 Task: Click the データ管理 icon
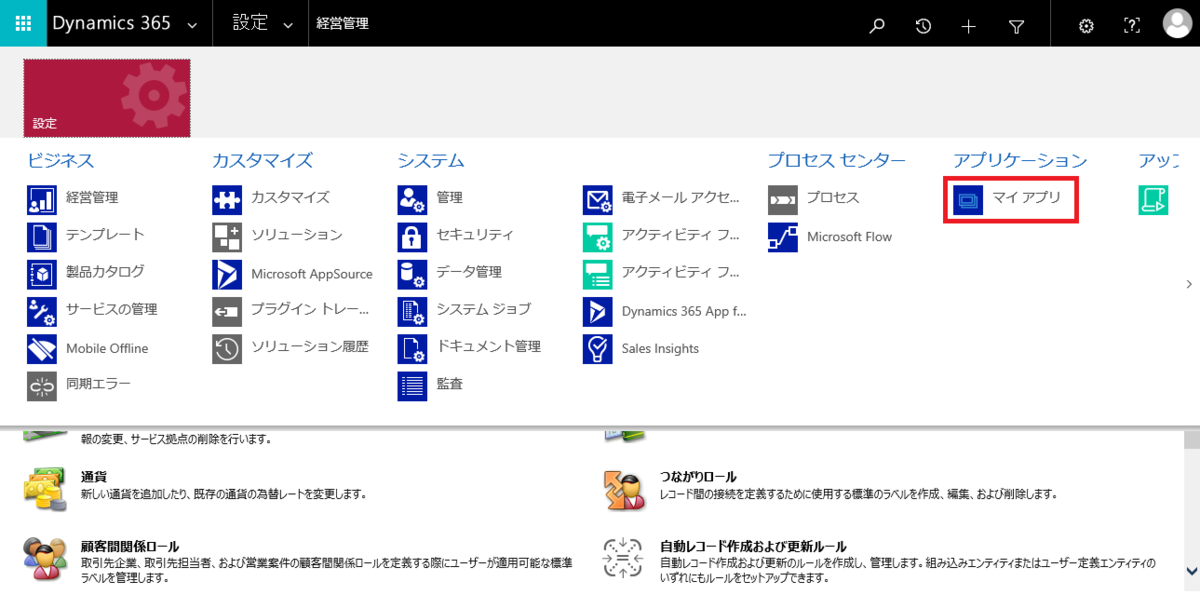click(x=412, y=274)
